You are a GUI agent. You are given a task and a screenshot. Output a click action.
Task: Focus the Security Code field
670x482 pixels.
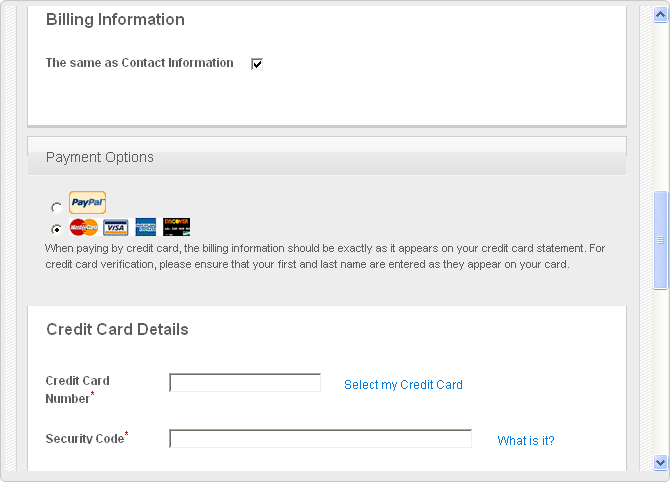[320, 439]
